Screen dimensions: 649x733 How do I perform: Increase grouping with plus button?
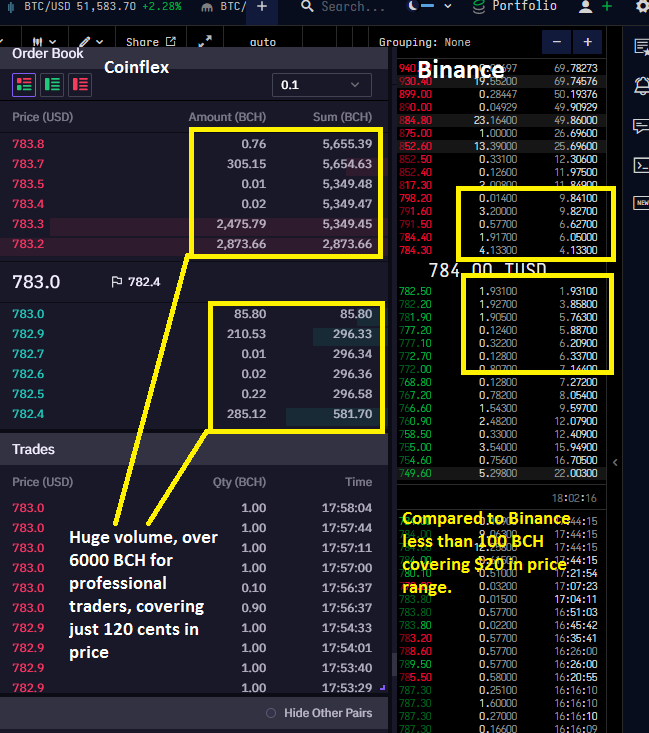(x=588, y=42)
